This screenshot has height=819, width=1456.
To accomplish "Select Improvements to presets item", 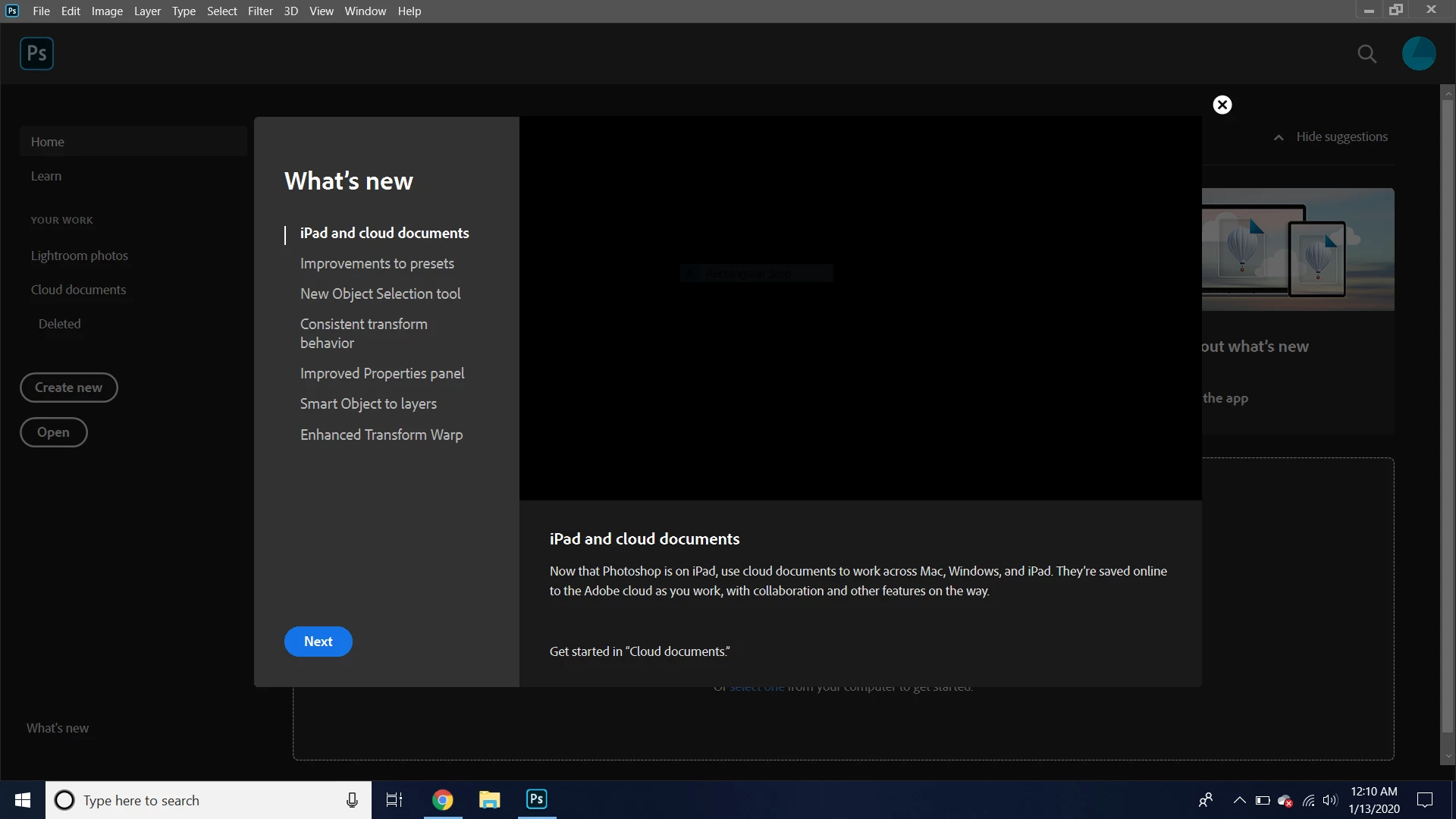I will coord(377,263).
